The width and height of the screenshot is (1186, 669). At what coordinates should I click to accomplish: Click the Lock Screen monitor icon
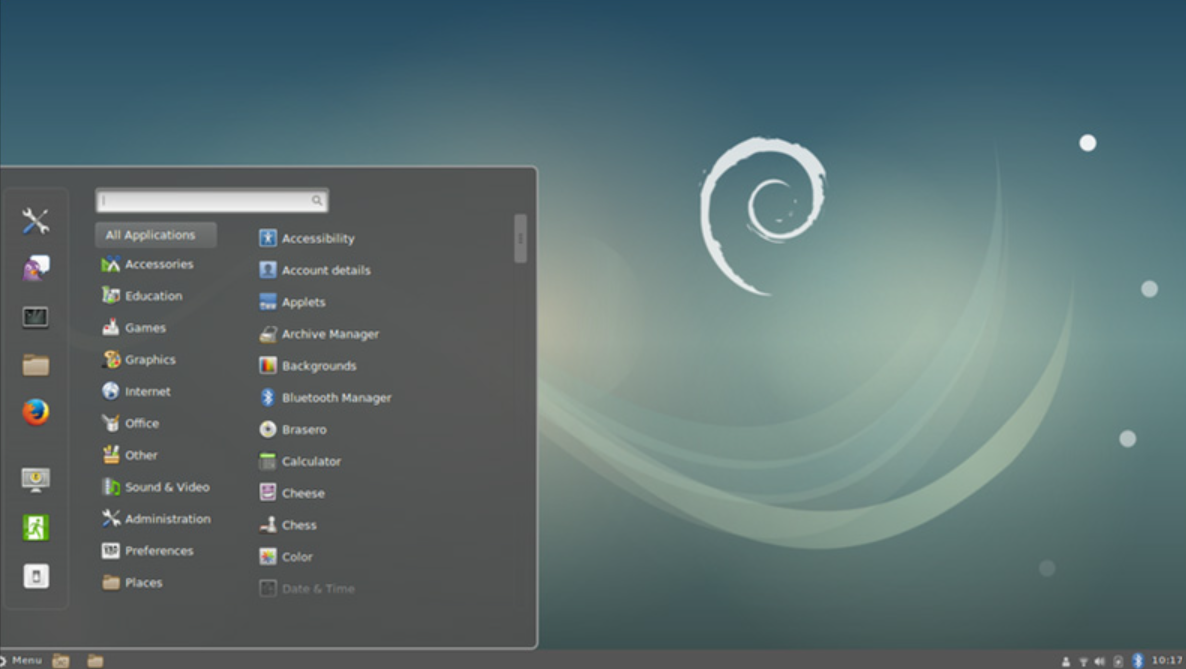pos(36,480)
